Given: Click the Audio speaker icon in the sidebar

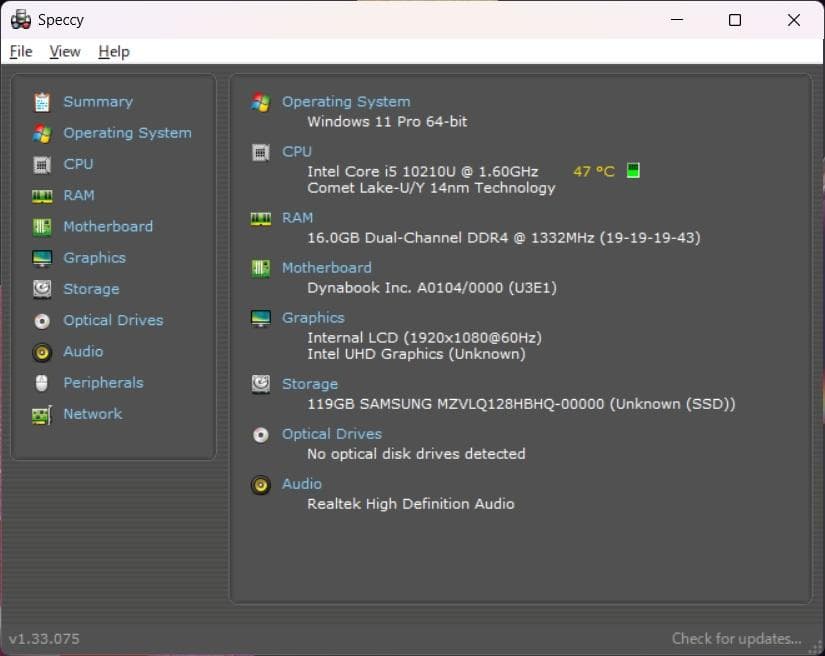Looking at the screenshot, I should click(41, 351).
